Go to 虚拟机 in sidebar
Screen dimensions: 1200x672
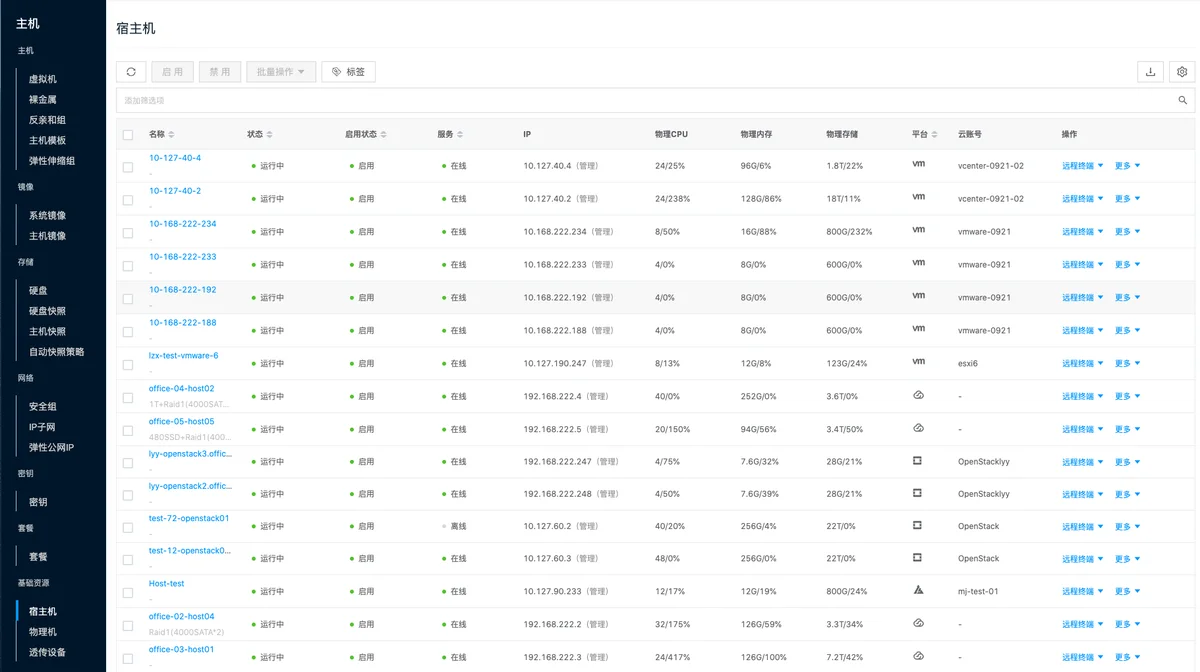tap(43, 79)
